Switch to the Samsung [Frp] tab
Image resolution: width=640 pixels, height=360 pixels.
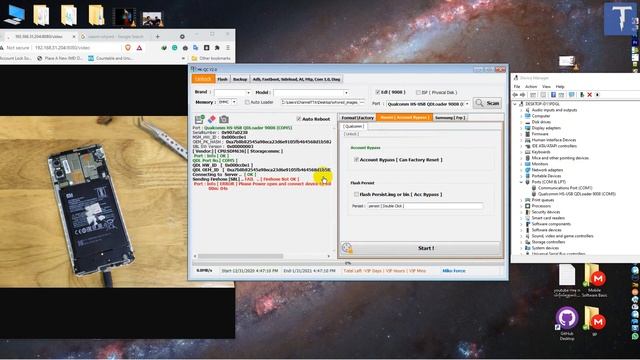click(450, 118)
